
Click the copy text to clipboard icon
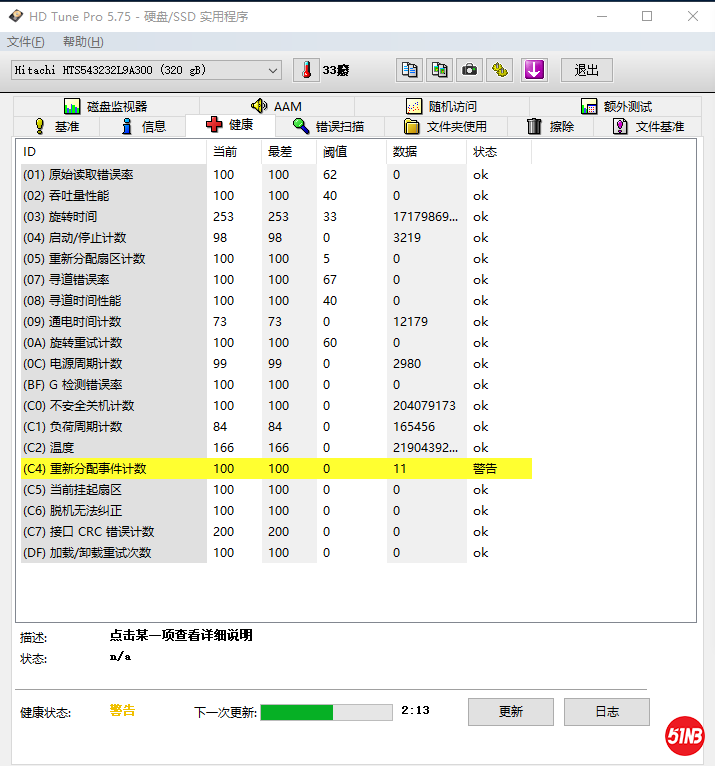tap(409, 70)
